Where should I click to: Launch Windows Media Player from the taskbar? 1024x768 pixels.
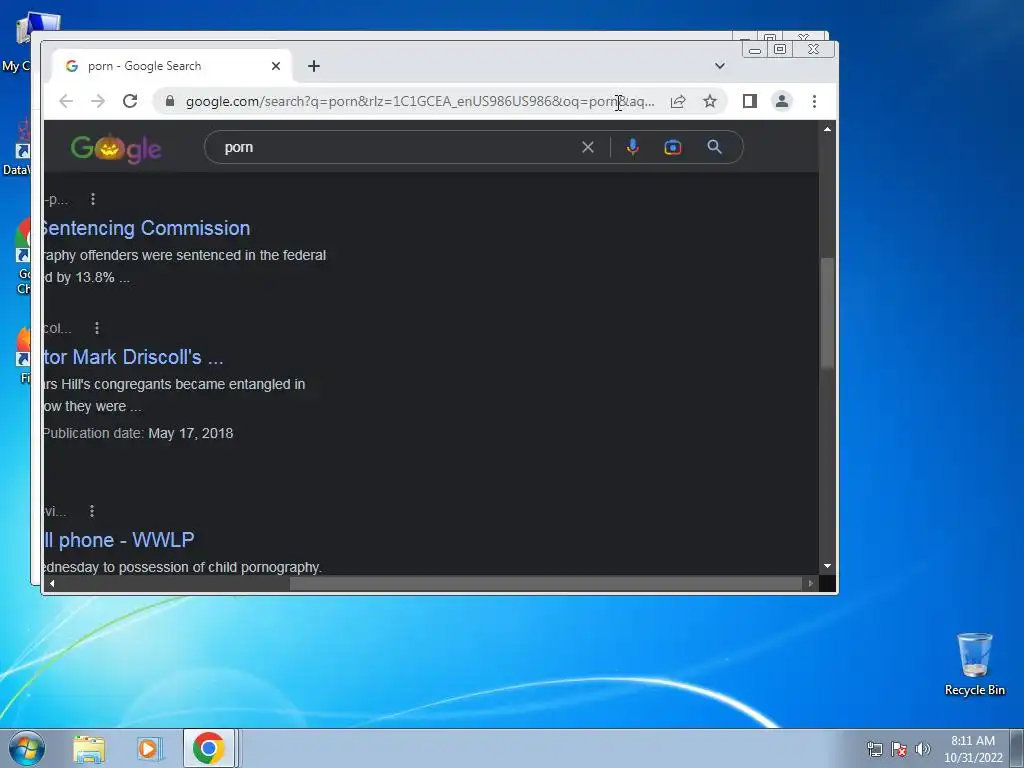(x=148, y=748)
